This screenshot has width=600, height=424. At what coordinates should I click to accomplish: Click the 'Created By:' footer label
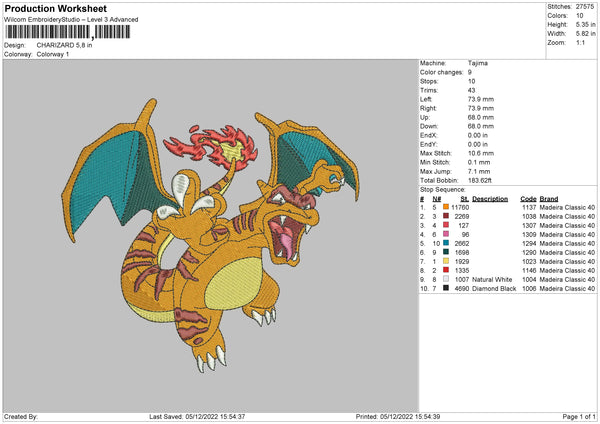coord(21,416)
